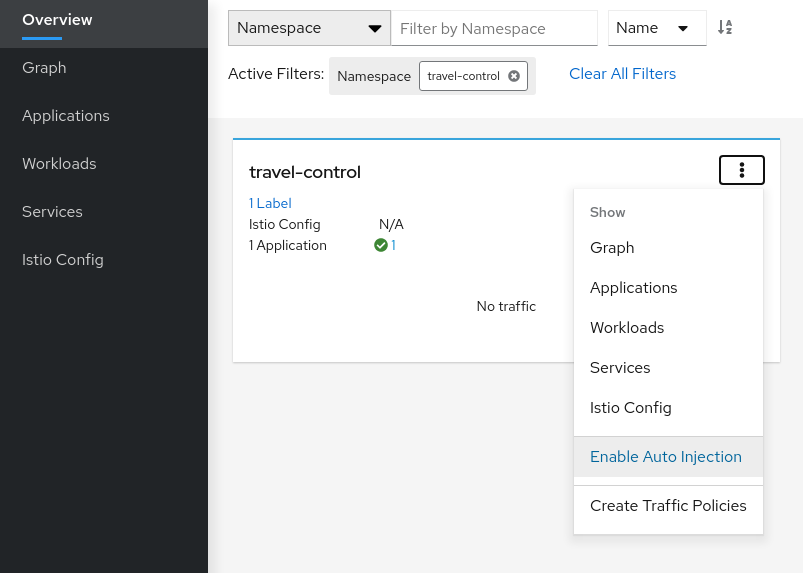The width and height of the screenshot is (803, 573).
Task: Choose Applications in the kebab menu
Action: coord(633,288)
